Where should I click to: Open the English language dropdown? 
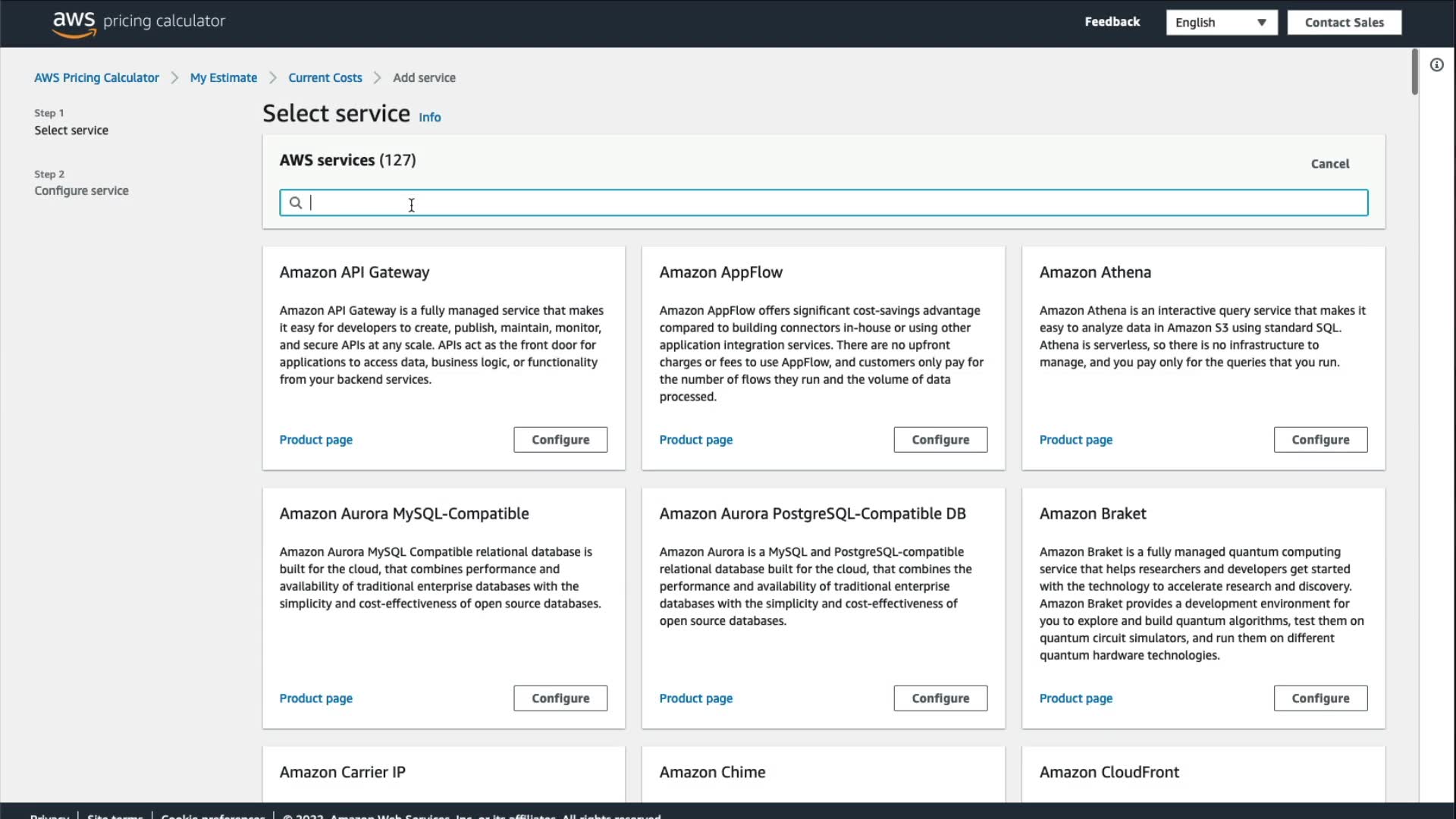pyautogui.click(x=1221, y=23)
